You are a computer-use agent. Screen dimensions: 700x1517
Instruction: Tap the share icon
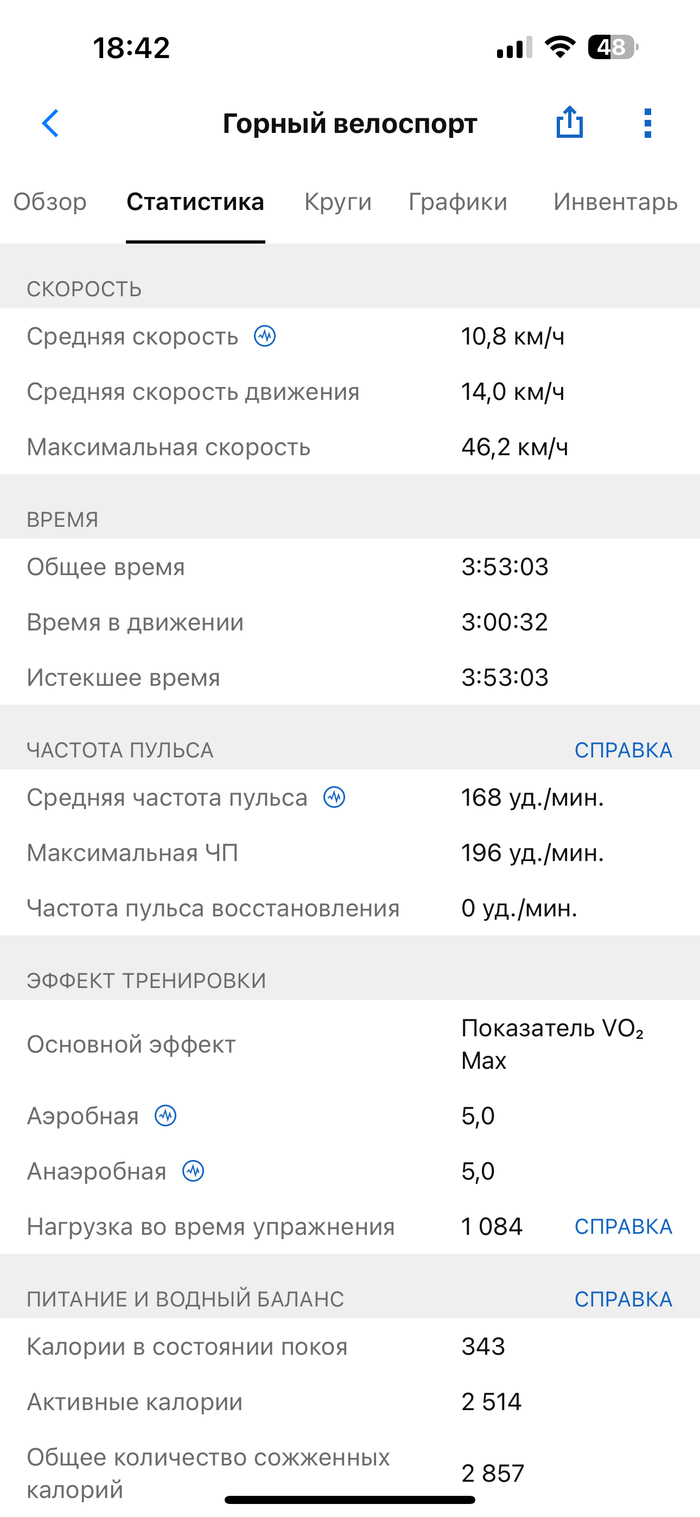[569, 123]
